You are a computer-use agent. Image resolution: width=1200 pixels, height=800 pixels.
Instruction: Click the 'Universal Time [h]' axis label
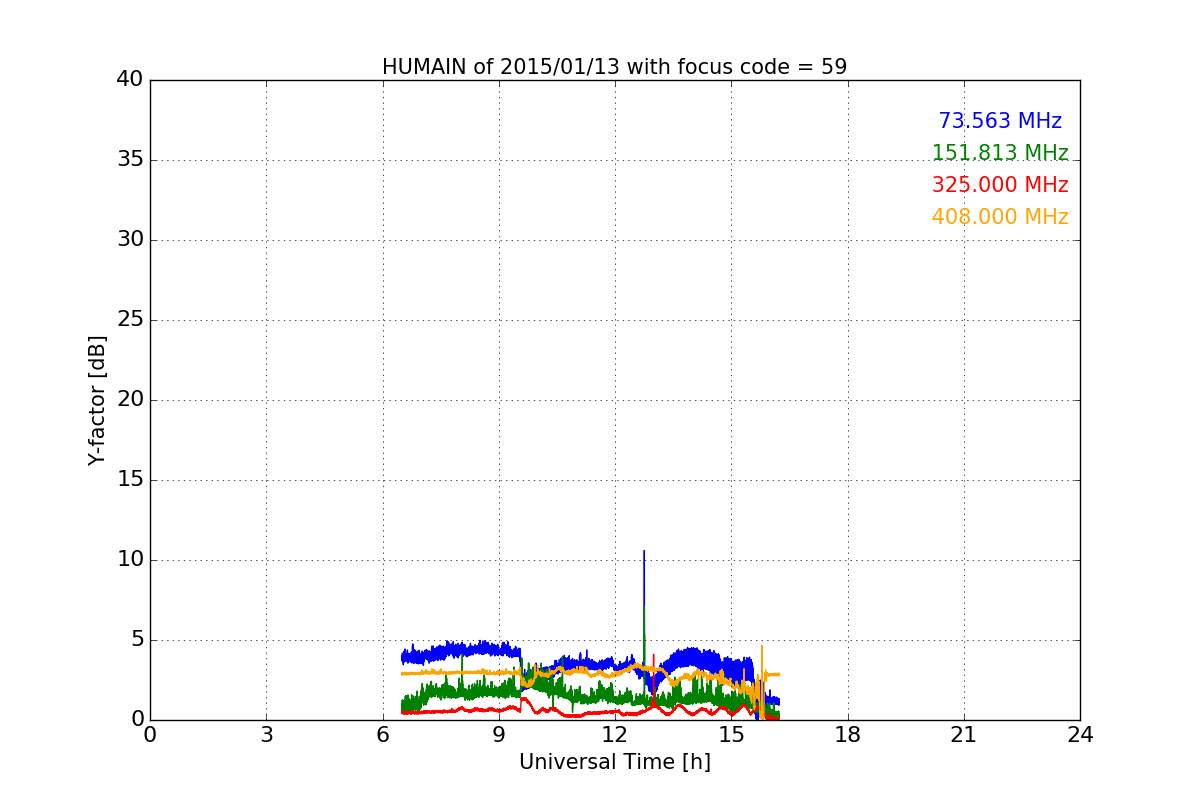[x=614, y=762]
